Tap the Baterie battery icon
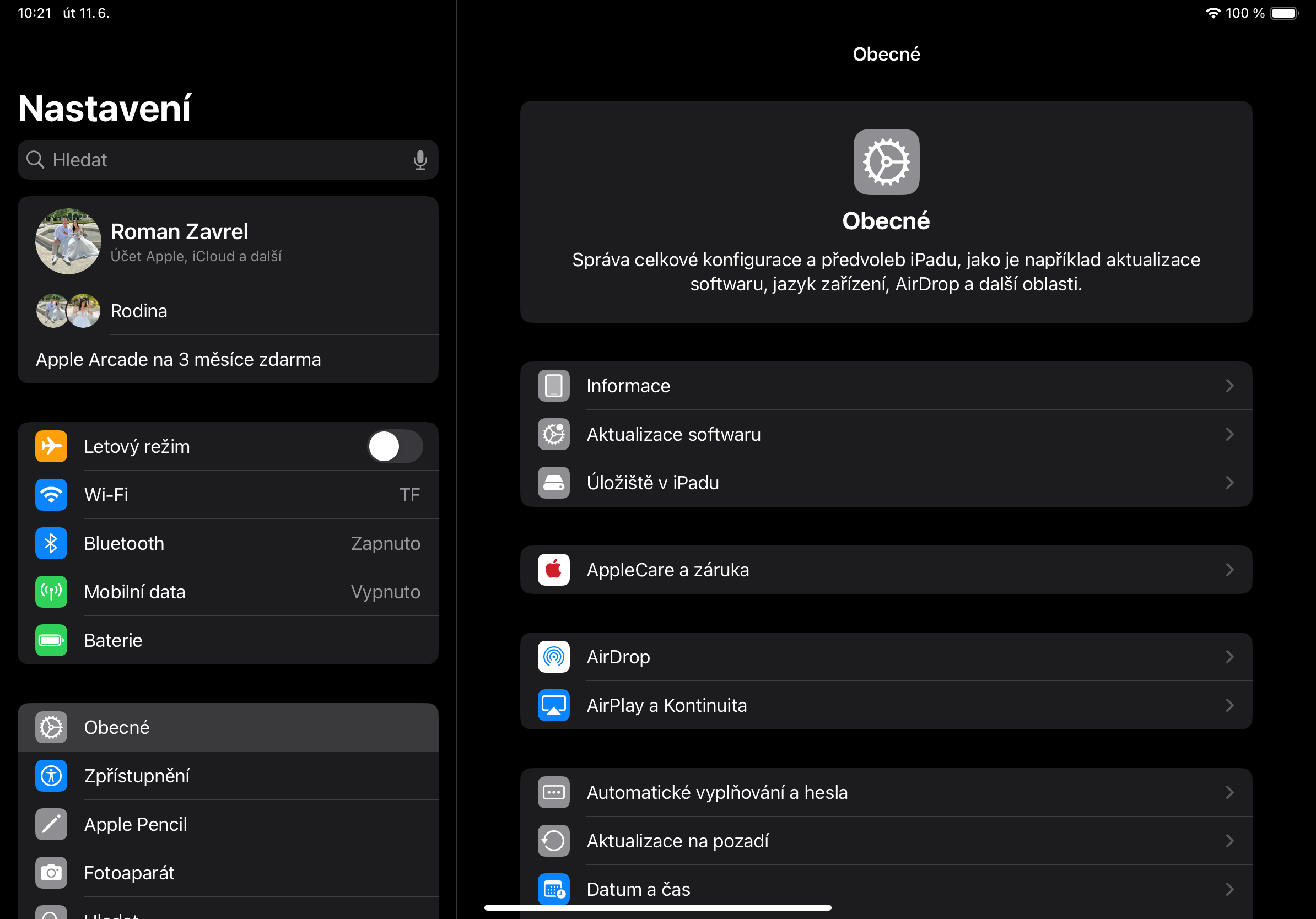Screen dimensions: 1316x919 point(51,640)
